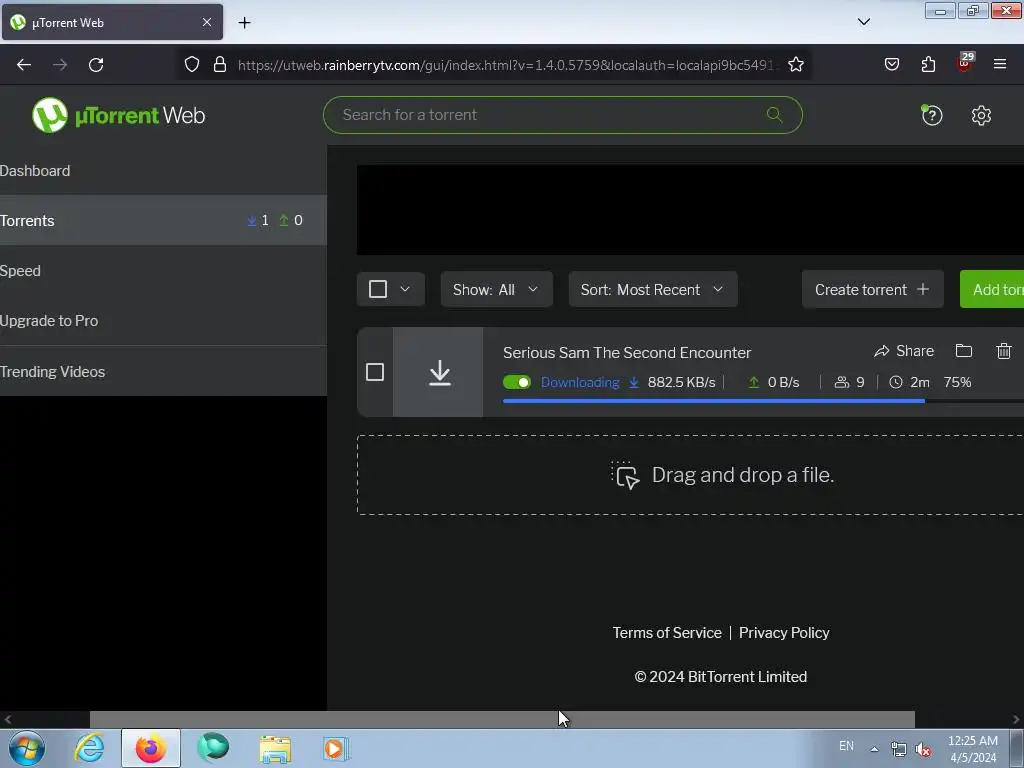
Task: Click the taskbar clock showing 12:25 AM
Action: tap(972, 749)
